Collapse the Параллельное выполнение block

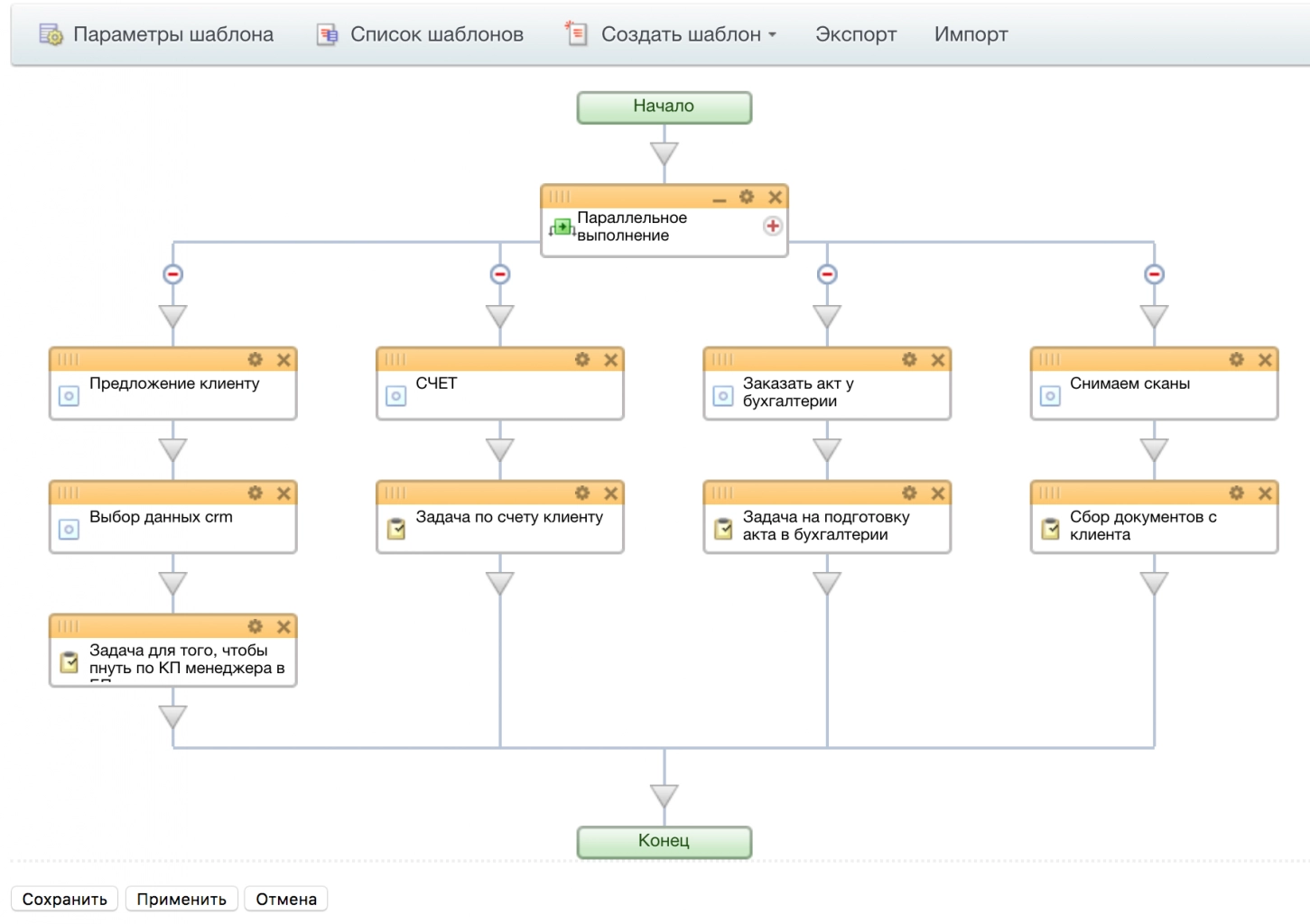(719, 198)
